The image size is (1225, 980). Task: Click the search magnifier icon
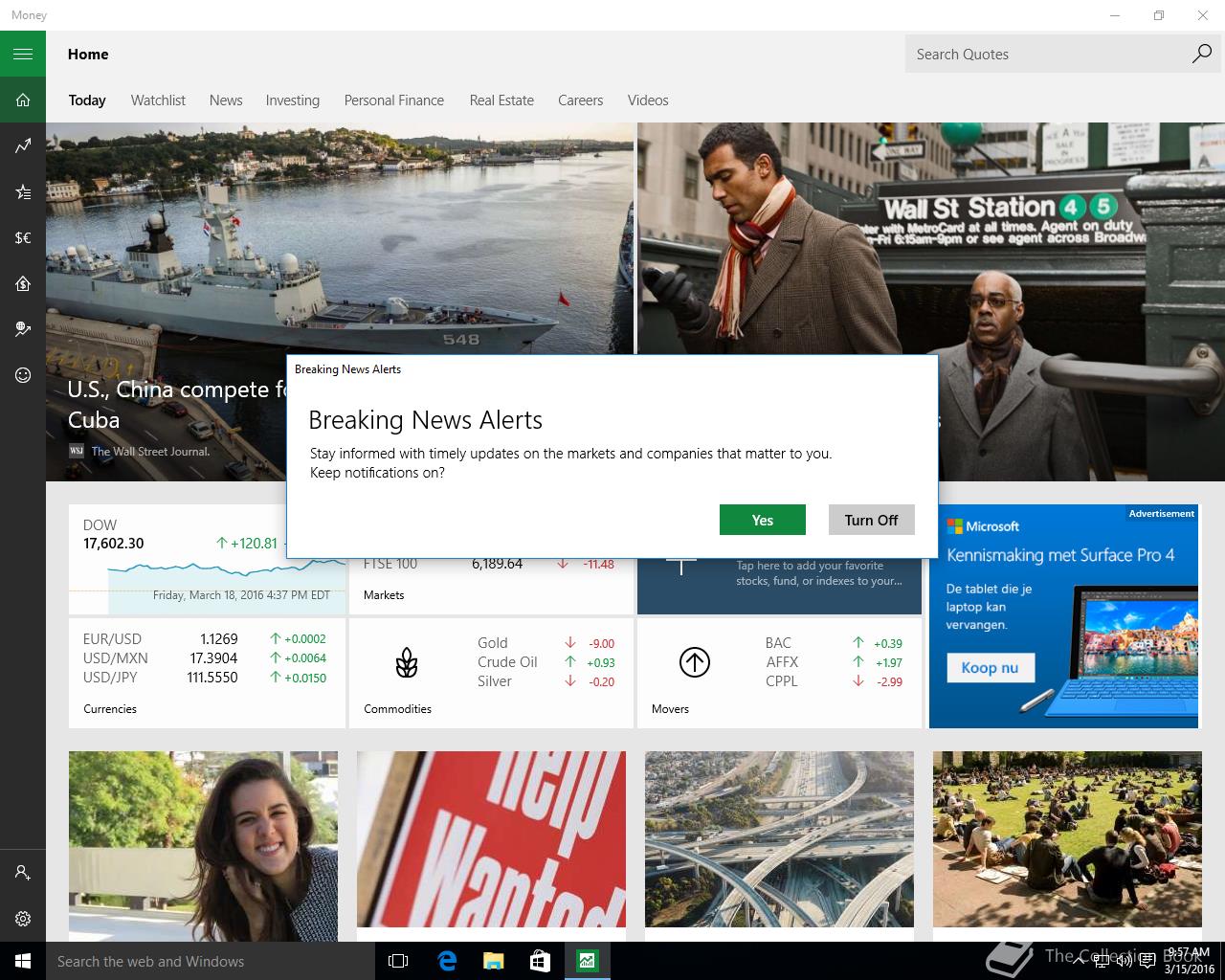point(1201,54)
